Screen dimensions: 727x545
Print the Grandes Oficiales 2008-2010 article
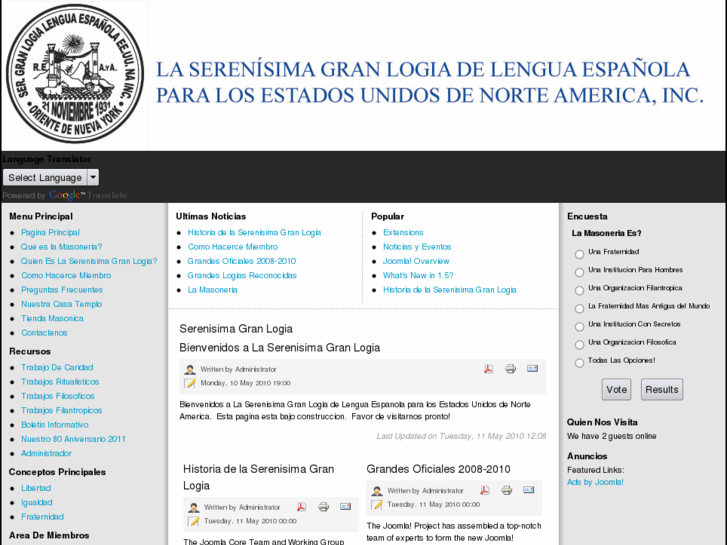pyautogui.click(x=507, y=490)
